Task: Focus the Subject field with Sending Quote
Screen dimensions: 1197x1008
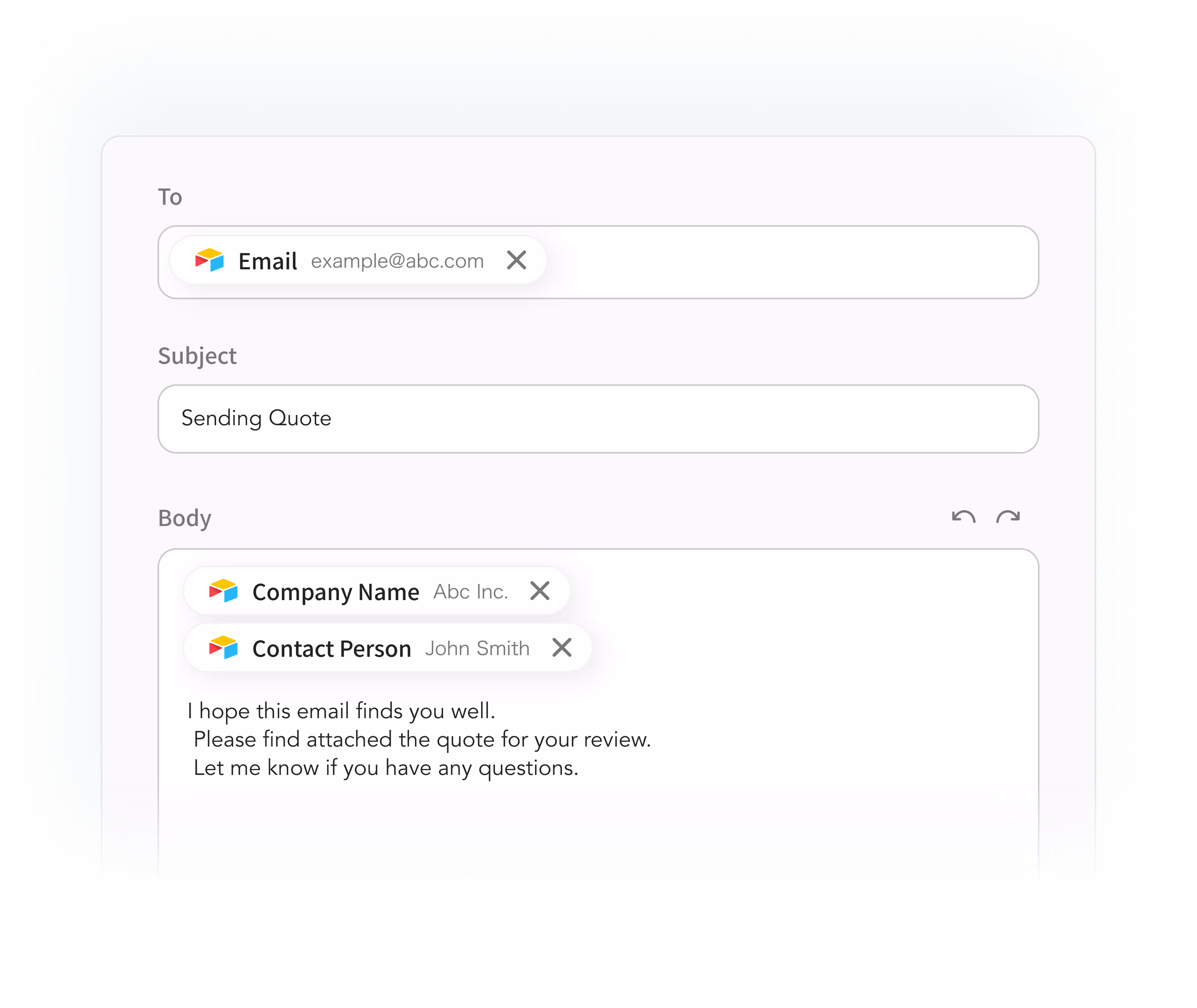Action: pos(598,419)
